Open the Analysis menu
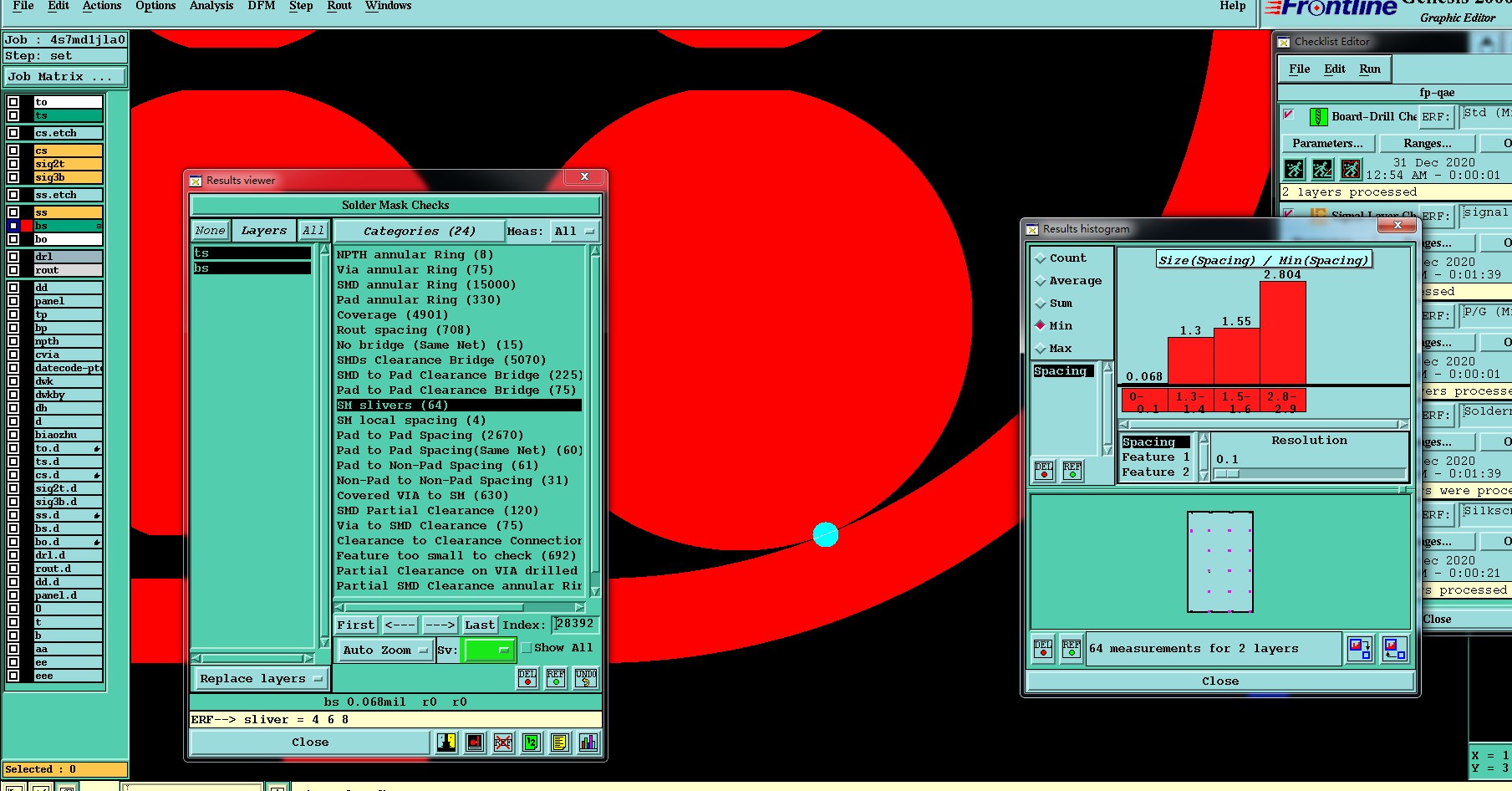The width and height of the screenshot is (1512, 791). point(211,6)
